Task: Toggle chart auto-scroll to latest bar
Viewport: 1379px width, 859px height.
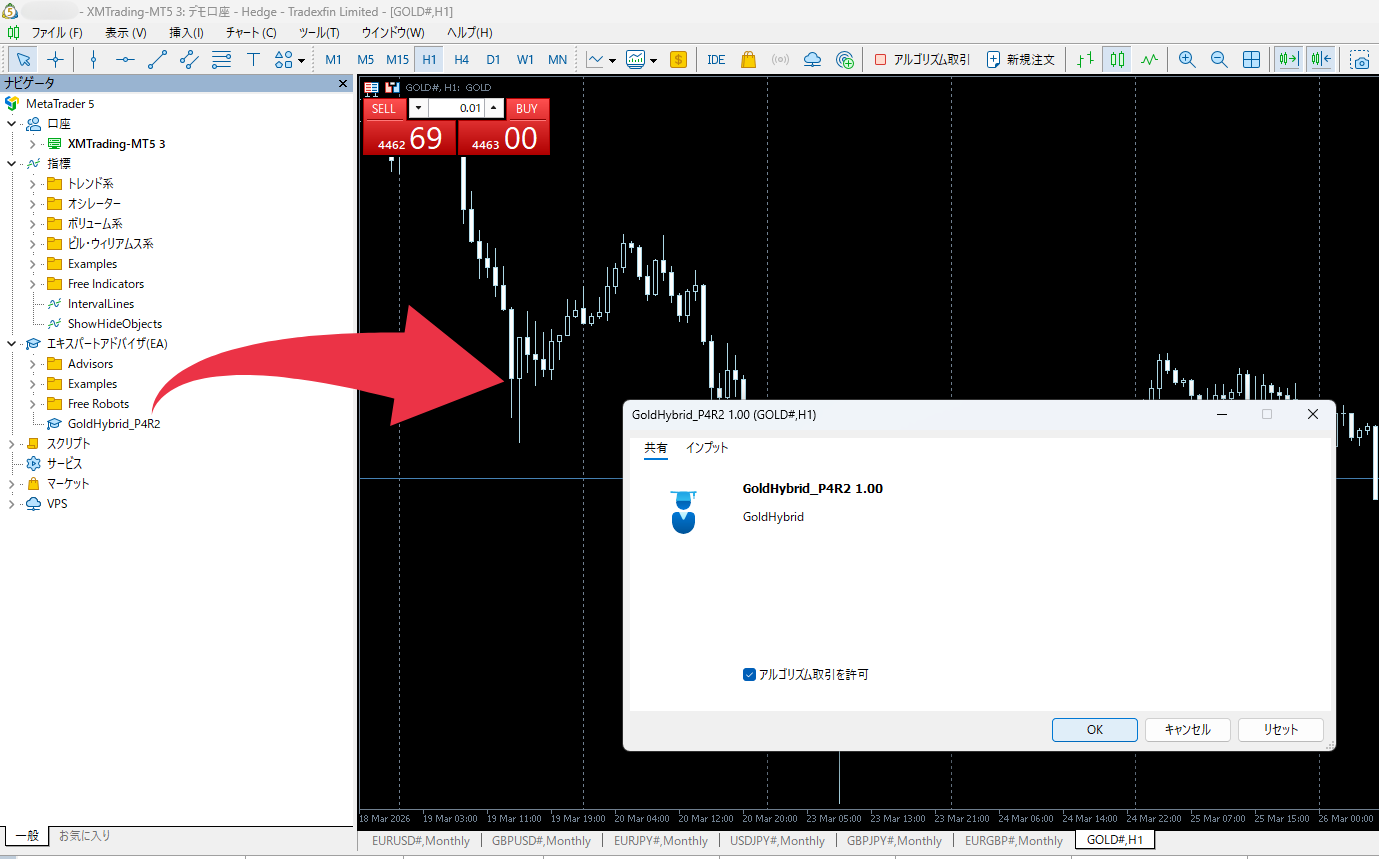Action: tap(1288, 60)
